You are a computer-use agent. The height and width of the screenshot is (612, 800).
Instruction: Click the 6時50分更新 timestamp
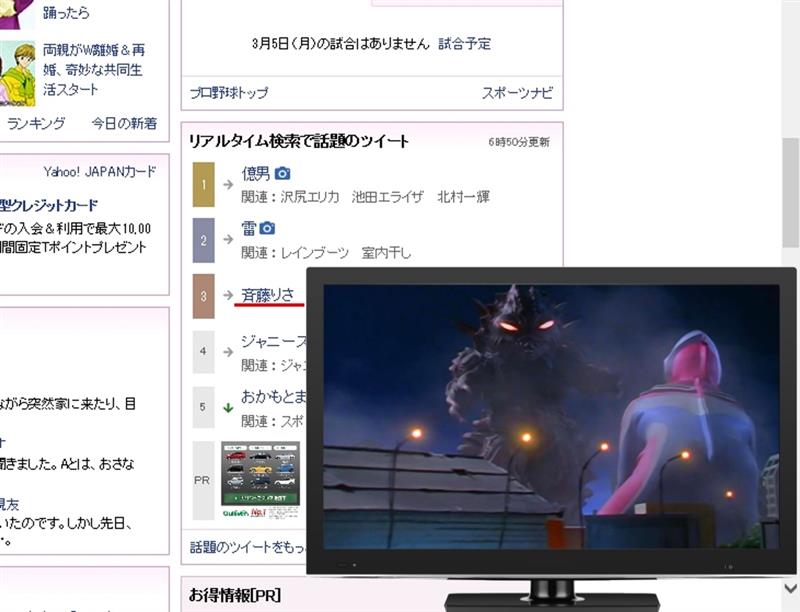(x=519, y=142)
